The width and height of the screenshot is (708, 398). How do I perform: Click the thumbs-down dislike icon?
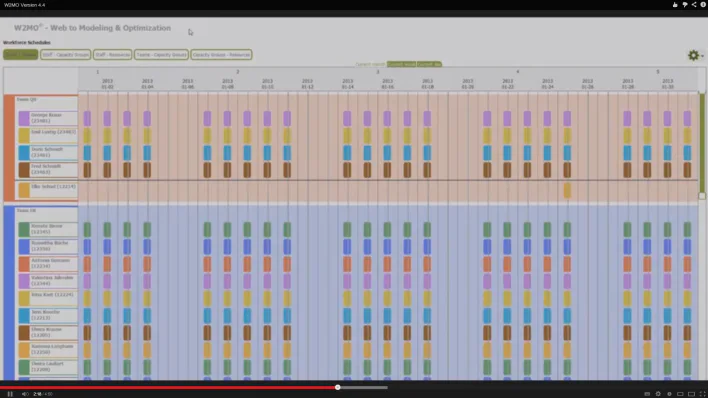coord(685,5)
